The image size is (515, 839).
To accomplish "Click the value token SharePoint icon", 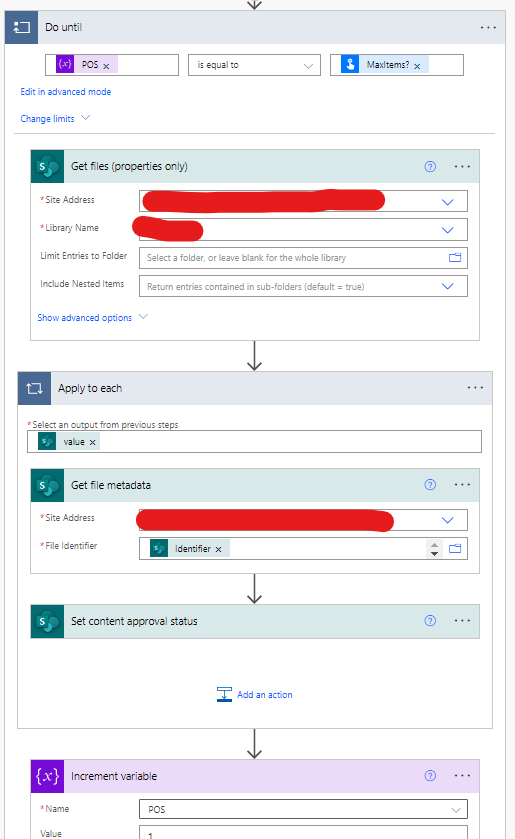I will pyautogui.click(x=47, y=441).
